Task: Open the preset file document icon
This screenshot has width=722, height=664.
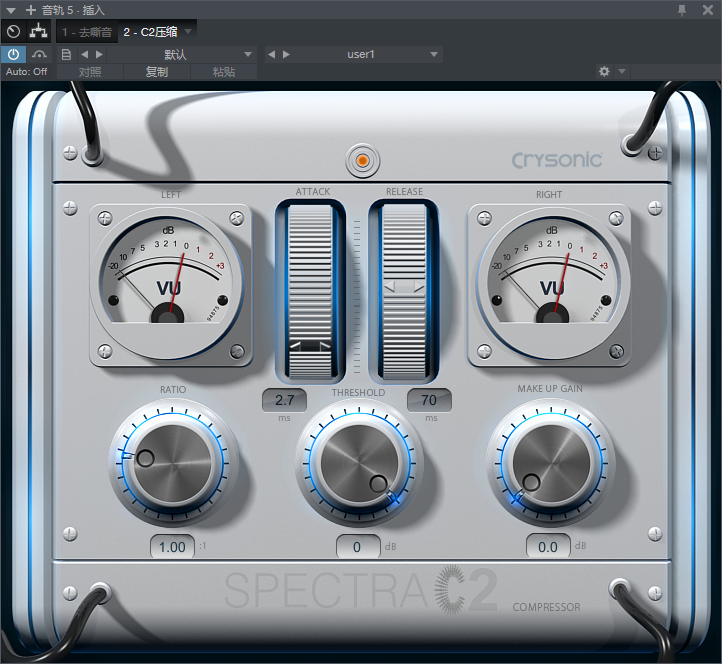Action: click(66, 54)
